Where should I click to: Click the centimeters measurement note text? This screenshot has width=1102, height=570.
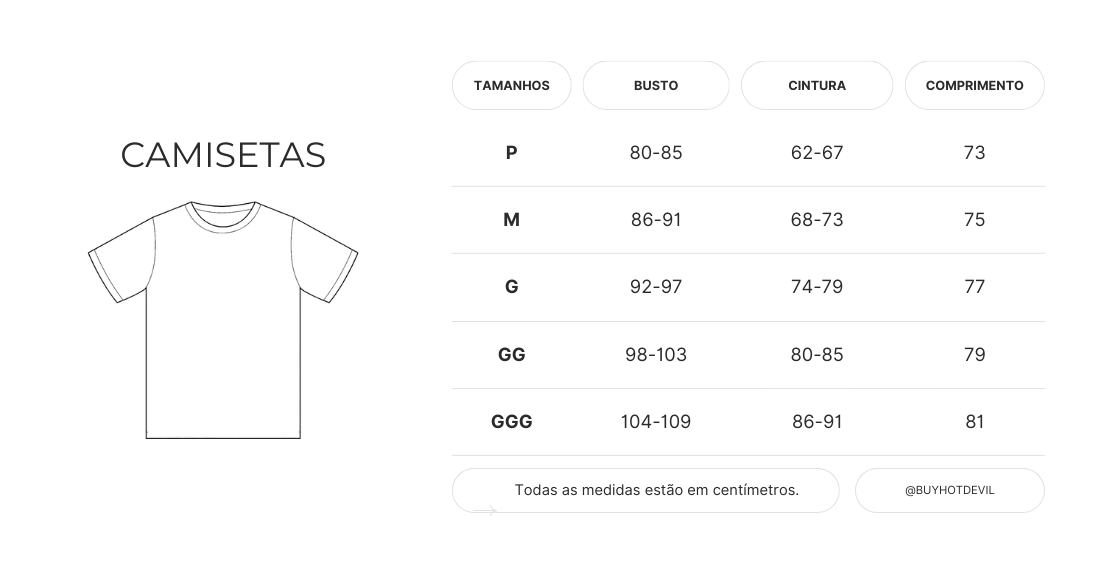coord(656,490)
